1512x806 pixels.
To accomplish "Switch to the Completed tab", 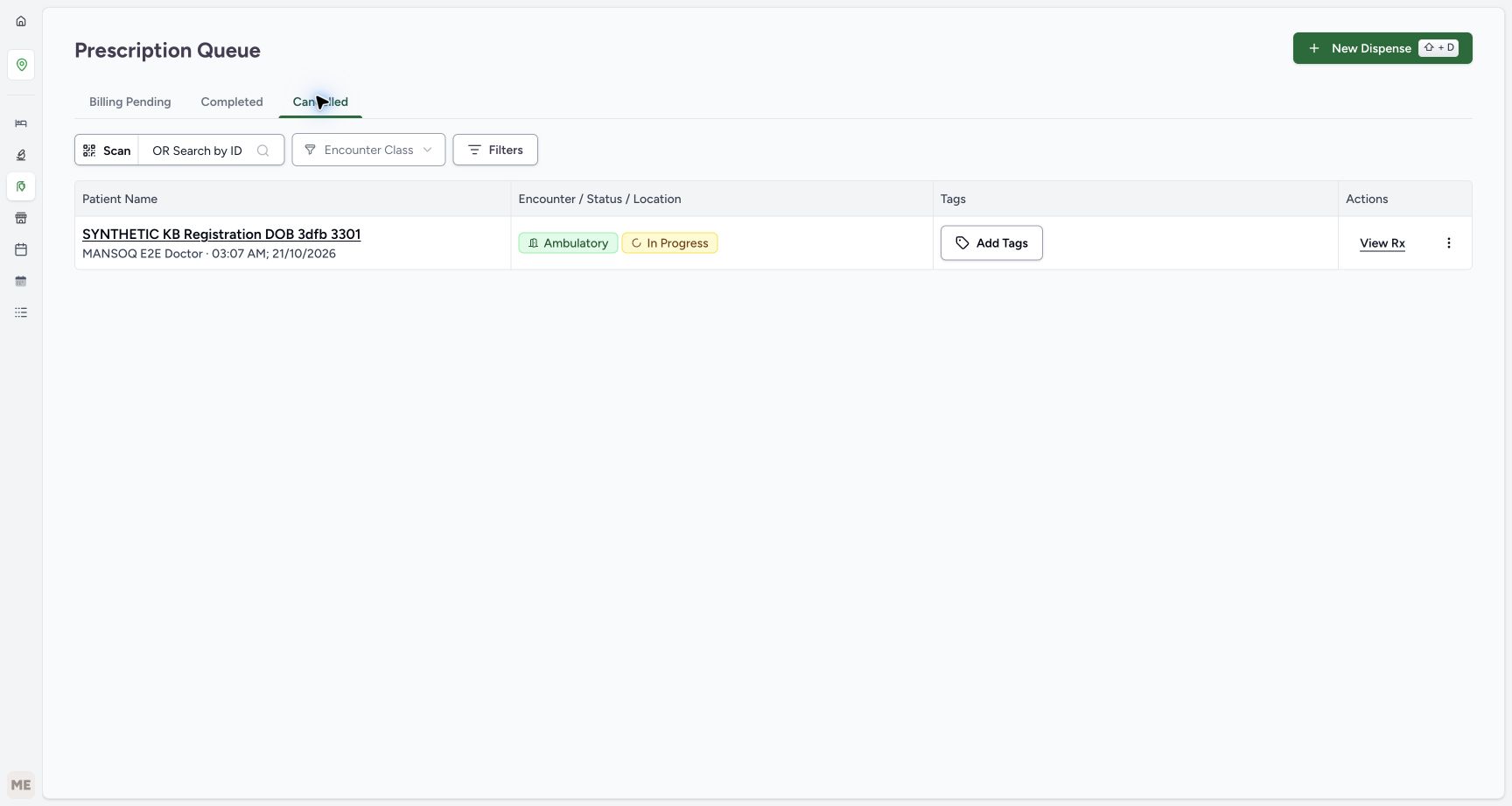I will tap(232, 102).
